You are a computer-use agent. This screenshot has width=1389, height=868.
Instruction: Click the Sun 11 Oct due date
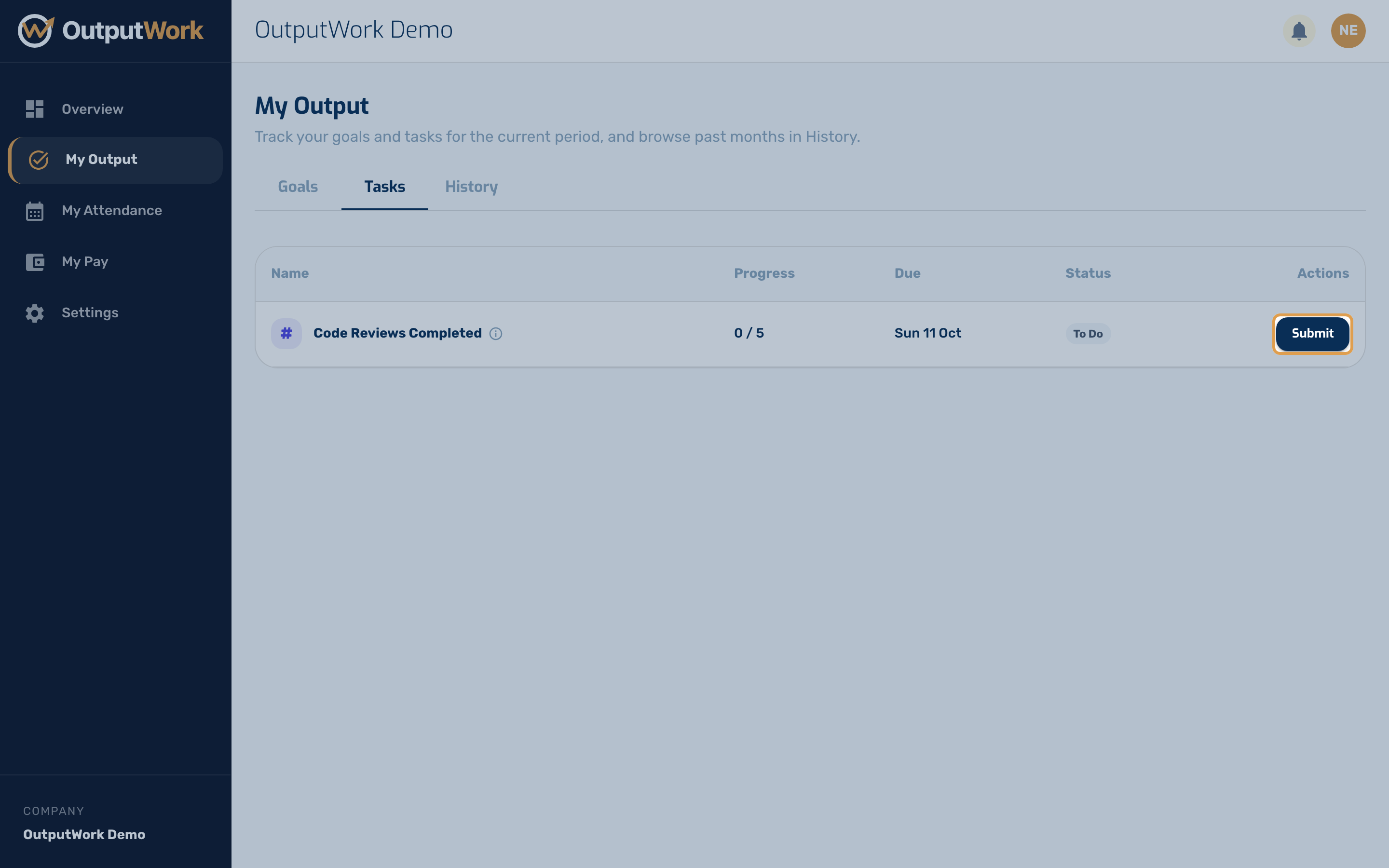927,333
